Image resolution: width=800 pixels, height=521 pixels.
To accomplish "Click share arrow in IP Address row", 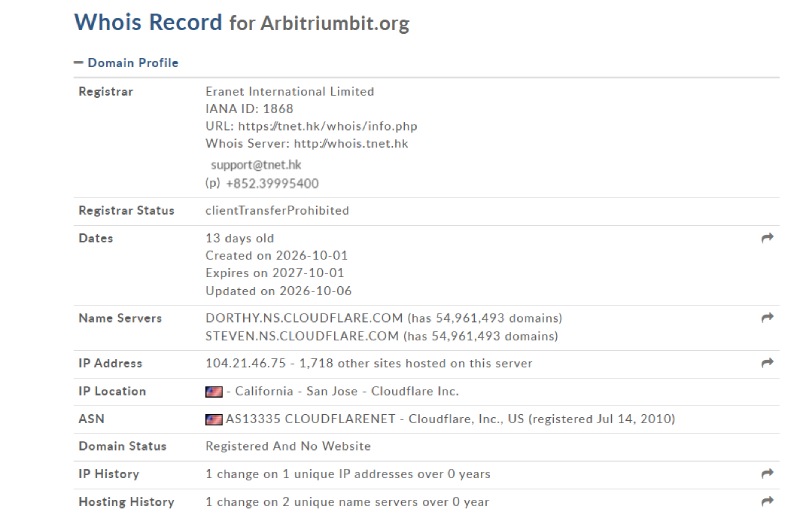I will [767, 363].
